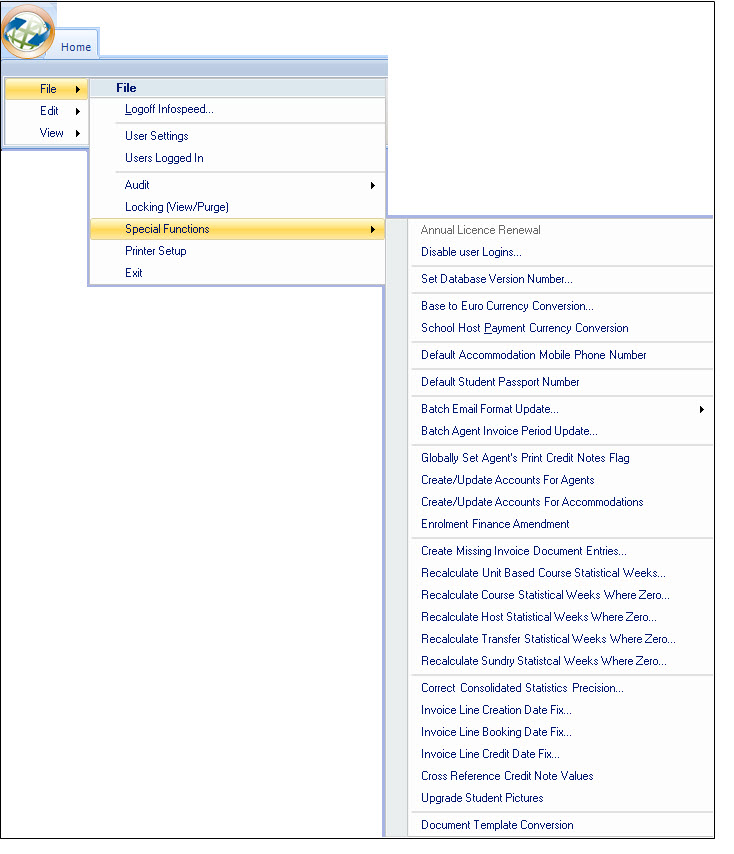Open Locking (View/Purge)
Viewport: 734px width, 854px height.
point(176,207)
